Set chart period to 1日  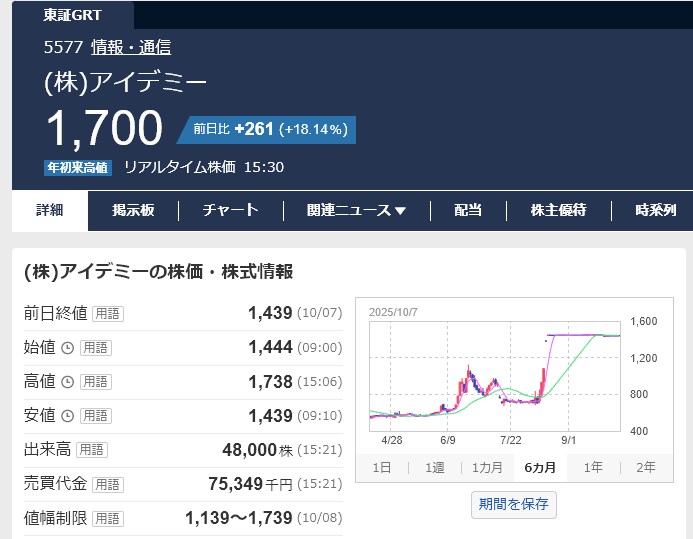[x=382, y=467]
